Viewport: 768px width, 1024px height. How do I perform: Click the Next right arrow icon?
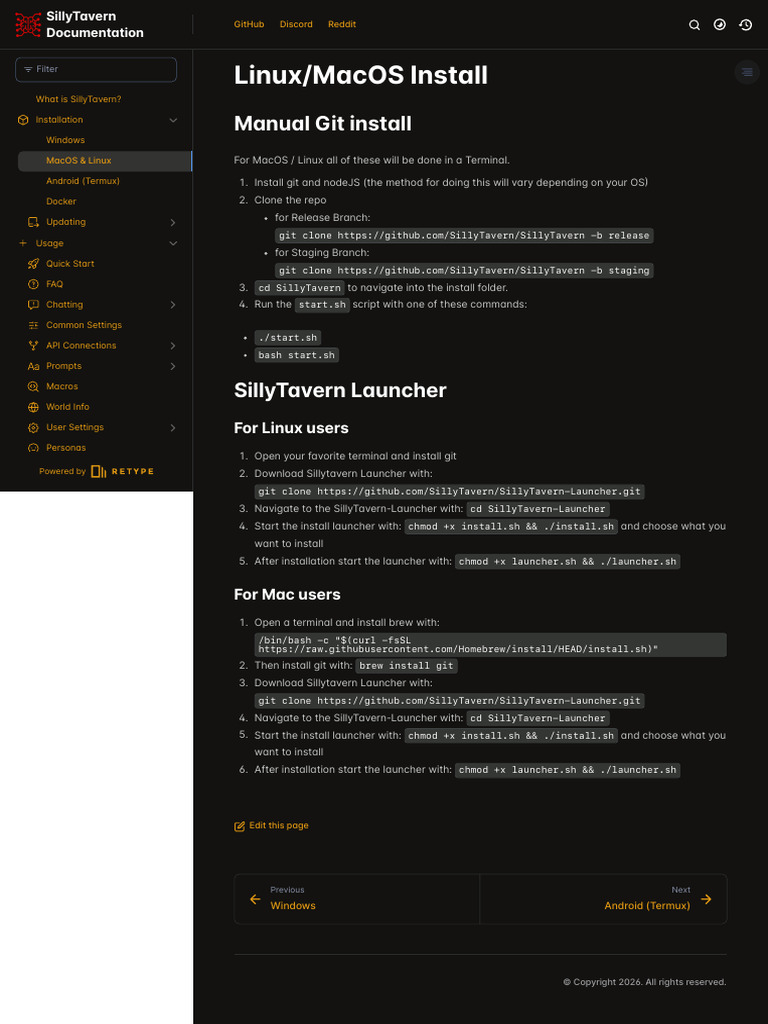tap(706, 899)
